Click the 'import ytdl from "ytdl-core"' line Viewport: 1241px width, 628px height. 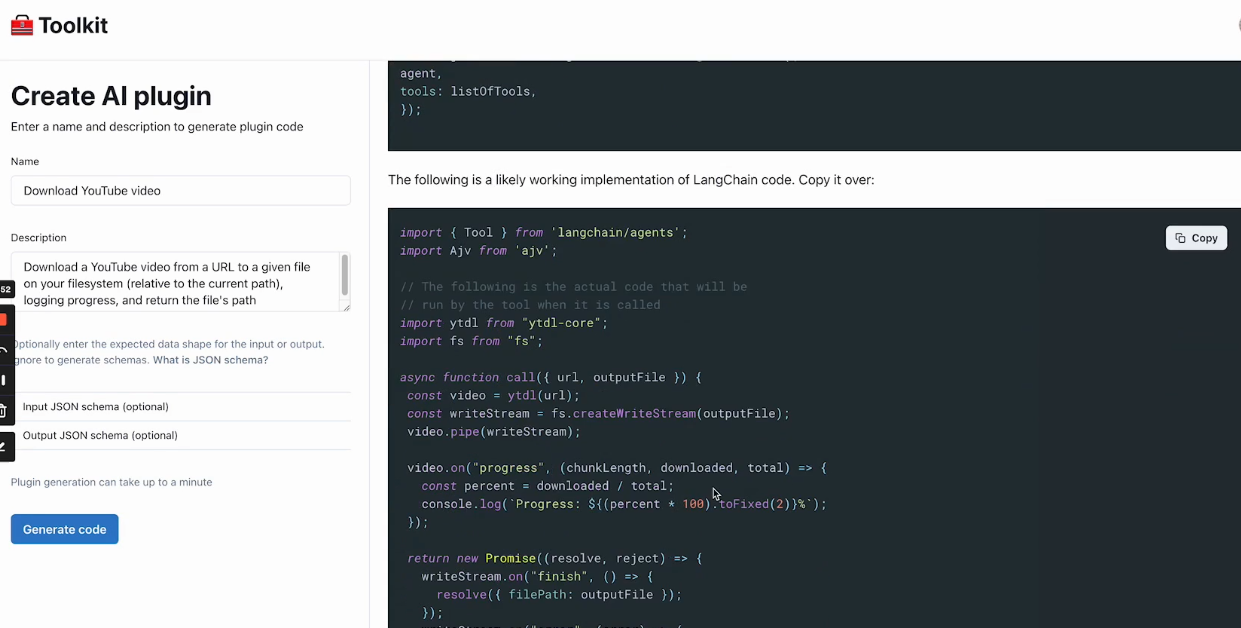(503, 323)
